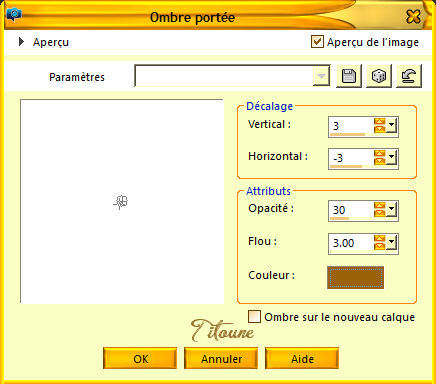
Task: Reset settings to default with the arrow icon
Action: coord(409,76)
